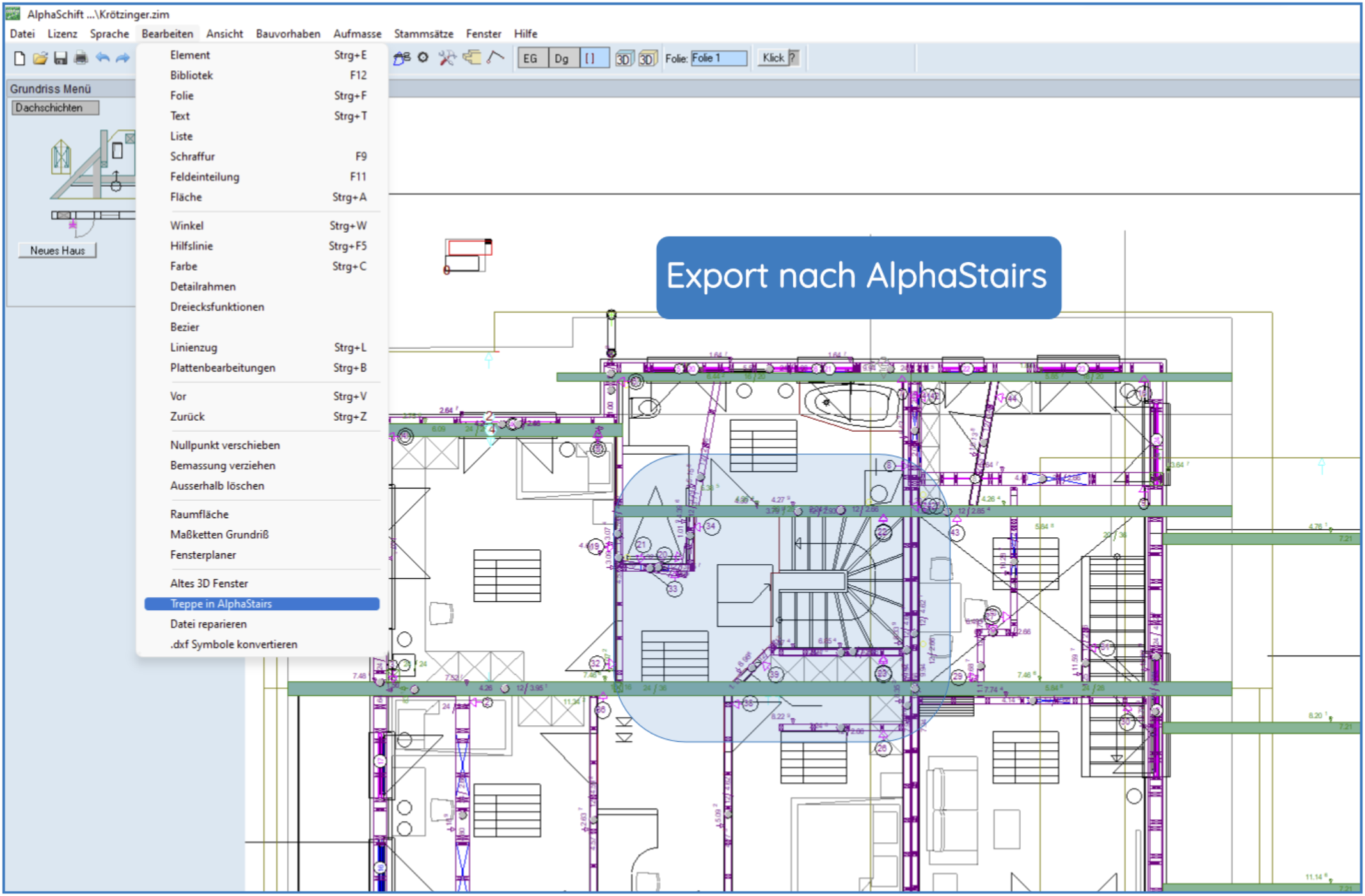Select the Farbe menu entry
Screen dimensions: 1365x896
[x=262, y=267]
